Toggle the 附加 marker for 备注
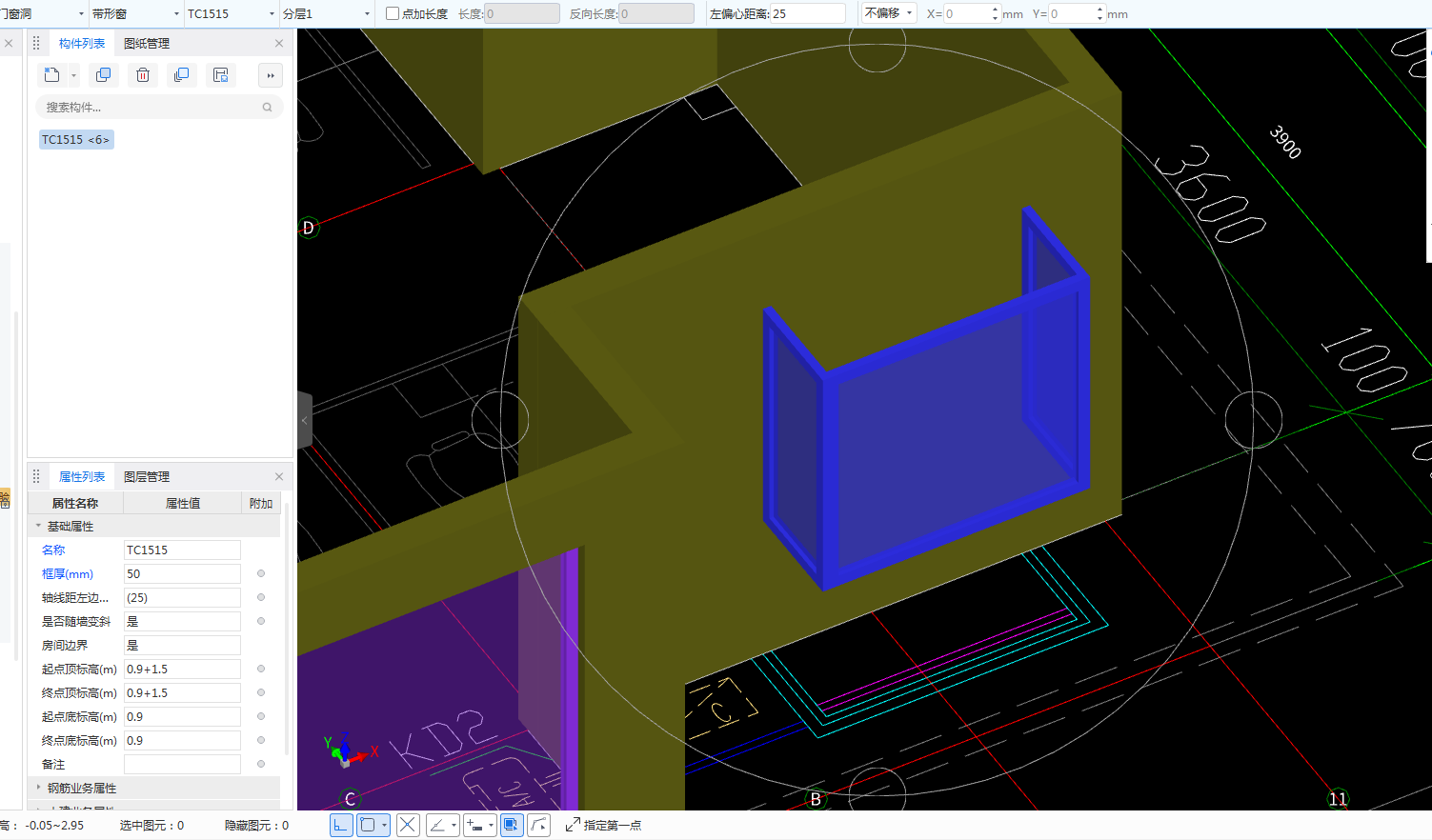Viewport: 1432px width, 840px height. pos(261,765)
